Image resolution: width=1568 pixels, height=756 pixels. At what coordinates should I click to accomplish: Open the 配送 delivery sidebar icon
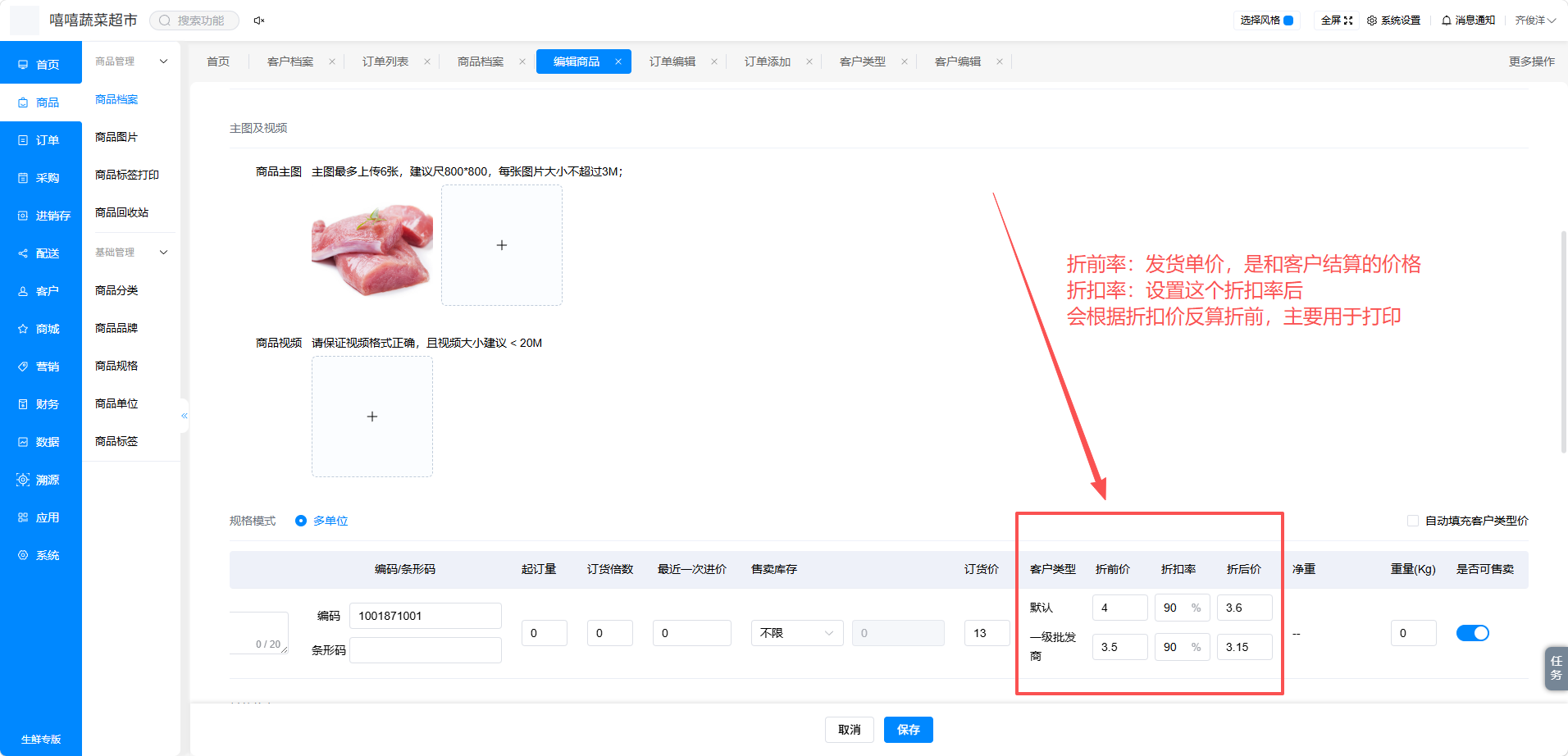(x=23, y=253)
